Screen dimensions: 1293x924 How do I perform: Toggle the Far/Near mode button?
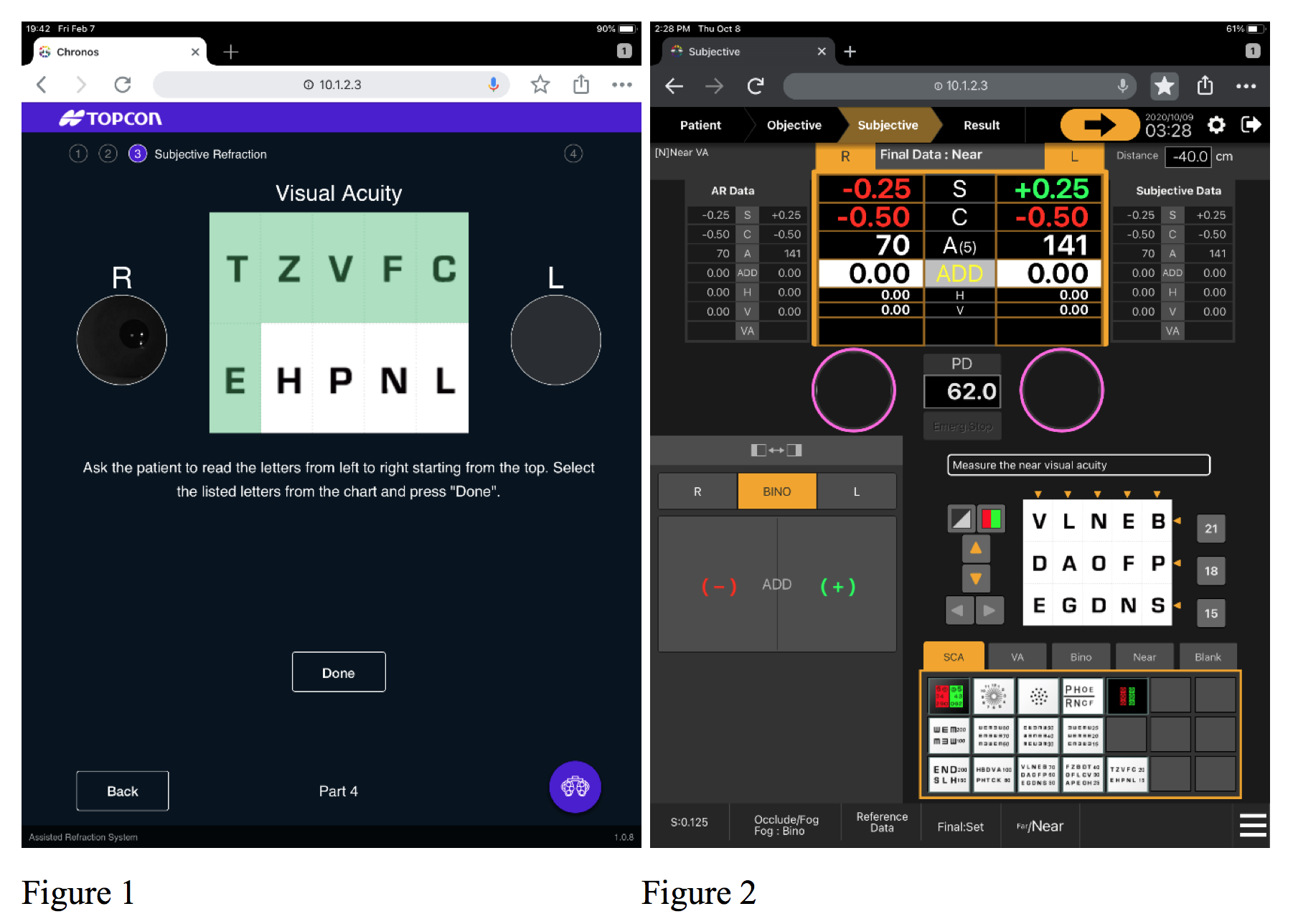click(1040, 826)
